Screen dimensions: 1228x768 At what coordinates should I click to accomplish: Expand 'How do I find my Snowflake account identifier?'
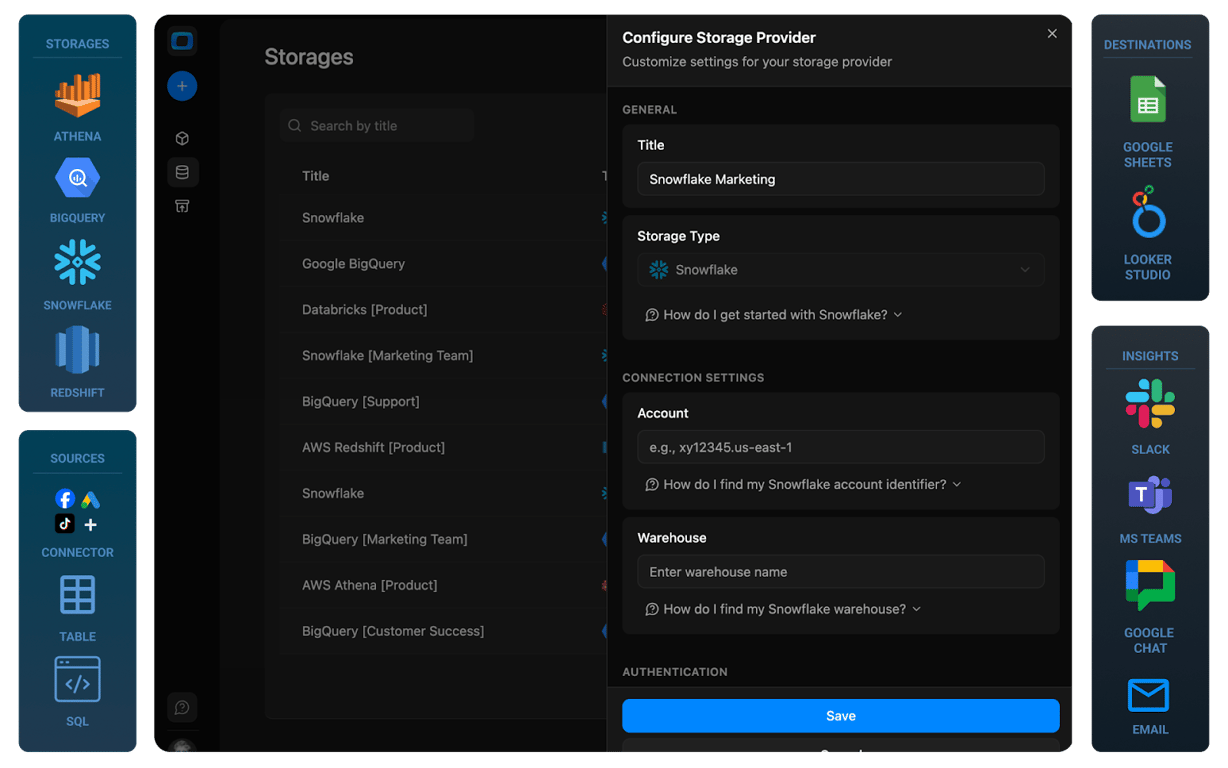pos(804,484)
